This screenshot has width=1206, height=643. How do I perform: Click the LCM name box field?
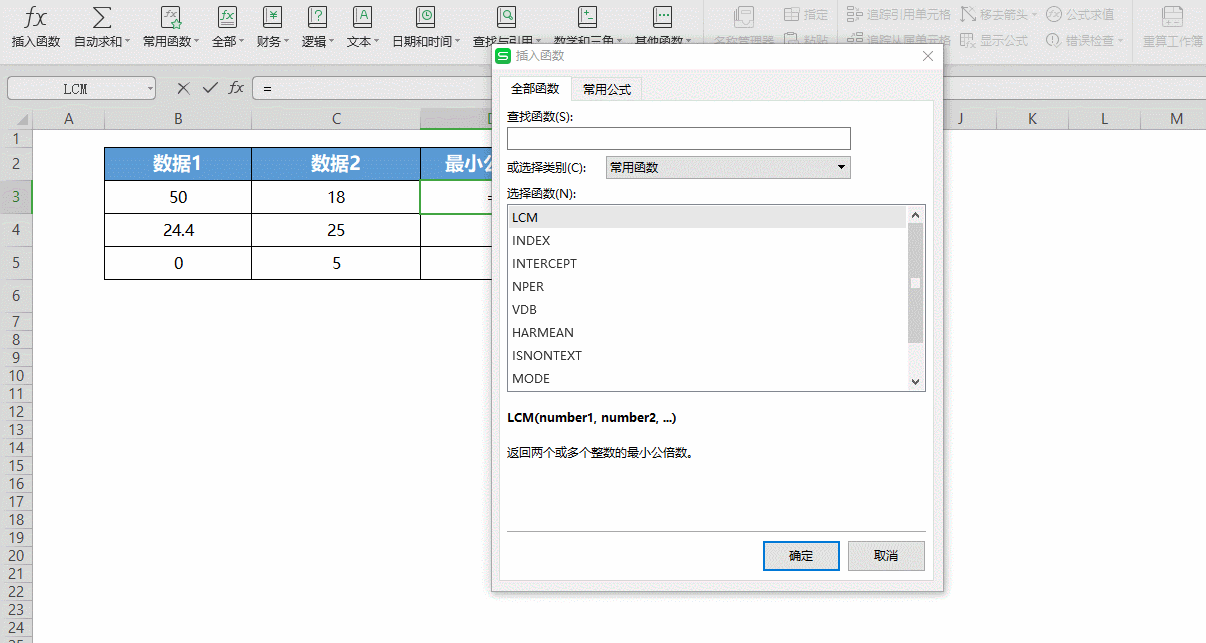[x=76, y=88]
